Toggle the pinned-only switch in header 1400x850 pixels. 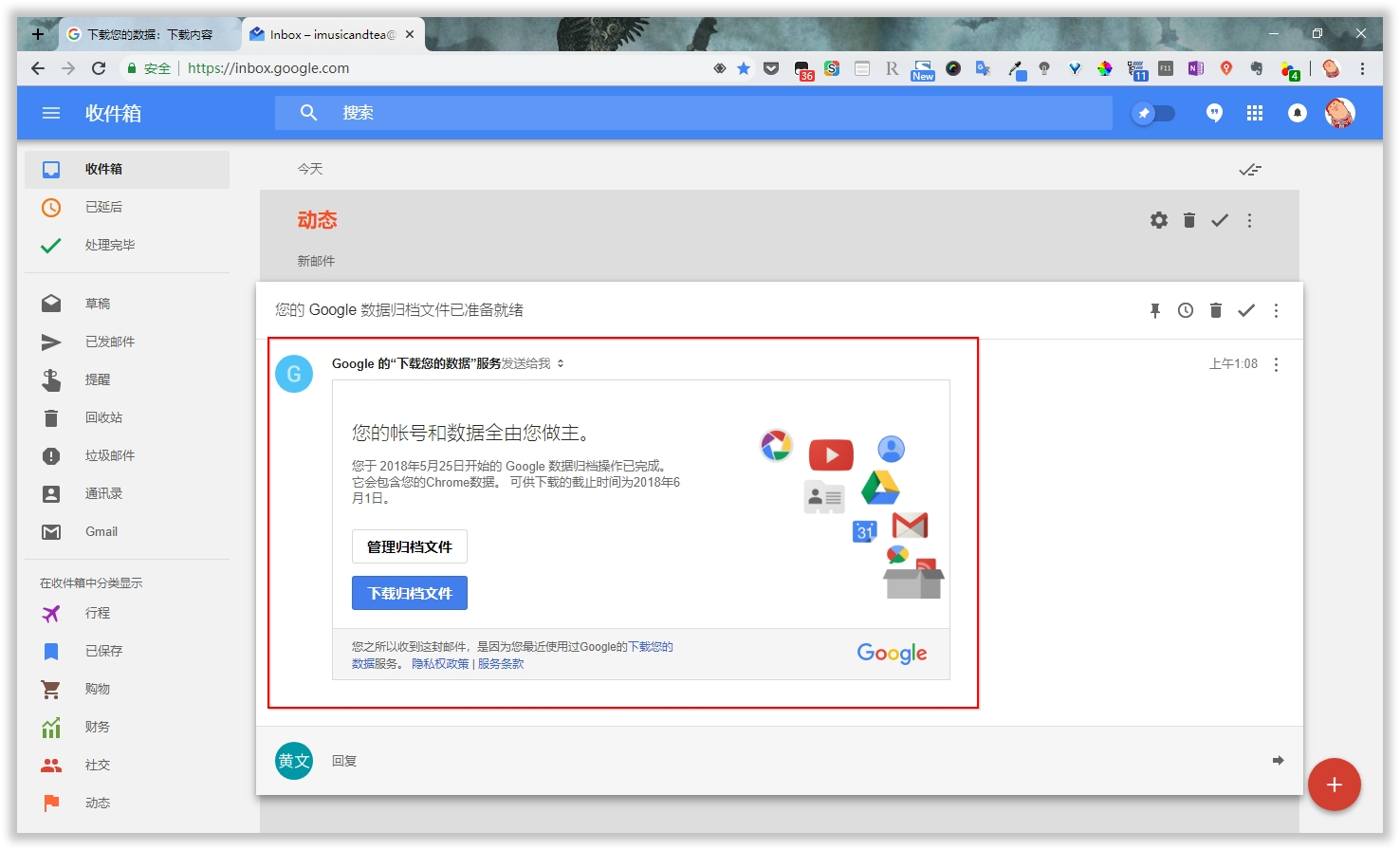[x=1154, y=113]
